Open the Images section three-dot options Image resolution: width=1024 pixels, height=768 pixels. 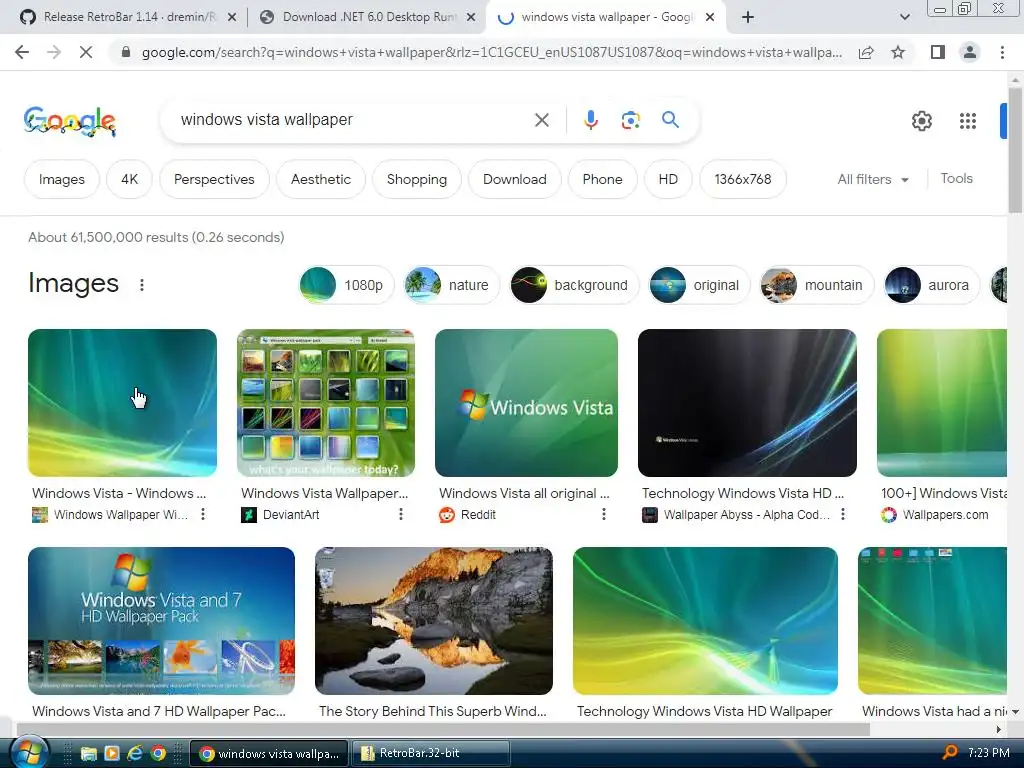tap(142, 285)
